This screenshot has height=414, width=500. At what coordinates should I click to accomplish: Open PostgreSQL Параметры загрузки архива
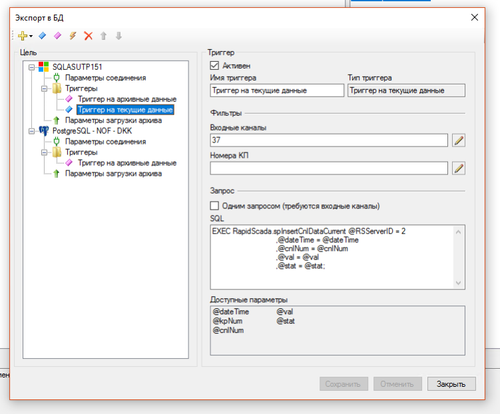(x=113, y=174)
